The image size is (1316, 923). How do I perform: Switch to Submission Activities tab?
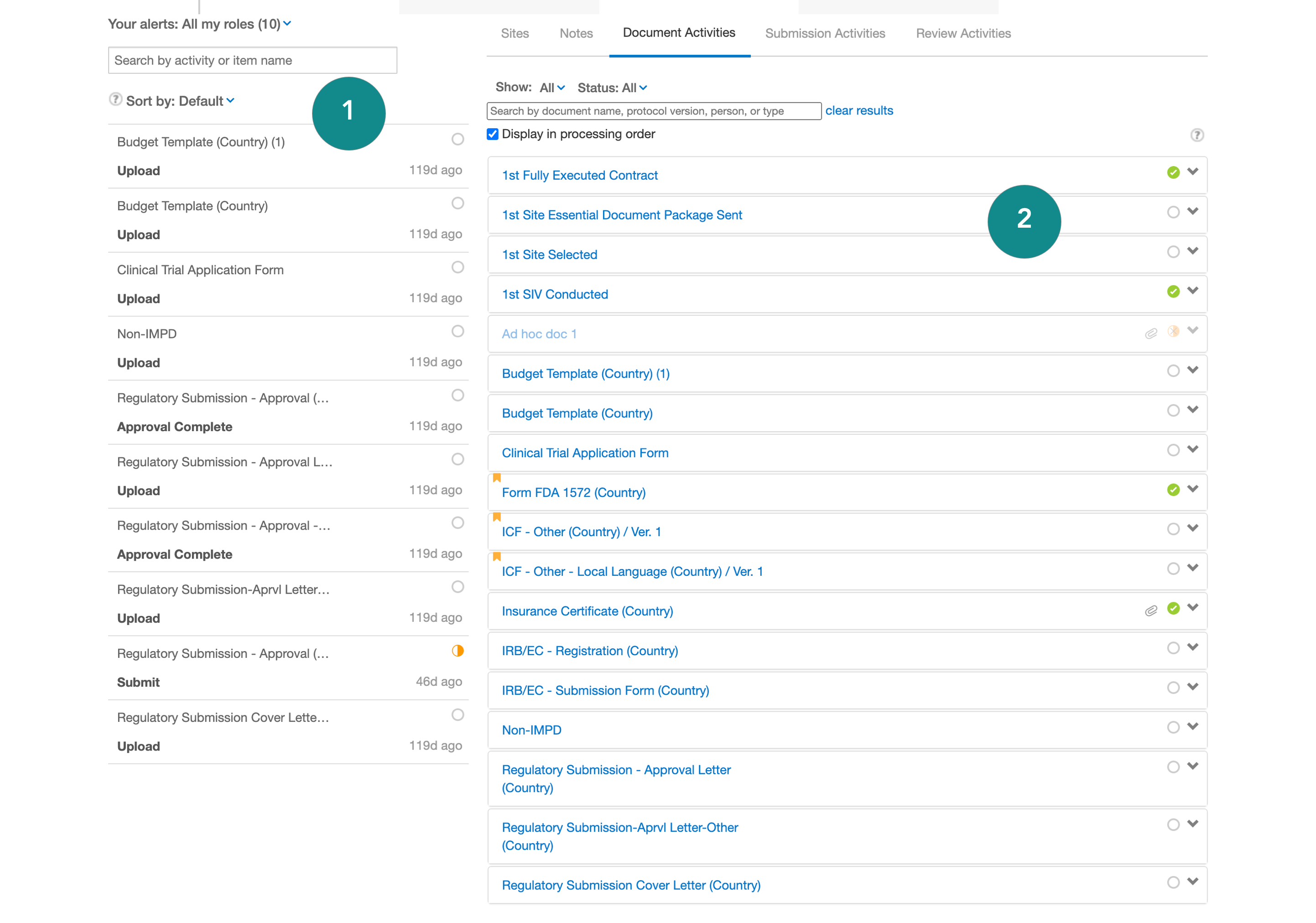click(x=825, y=33)
